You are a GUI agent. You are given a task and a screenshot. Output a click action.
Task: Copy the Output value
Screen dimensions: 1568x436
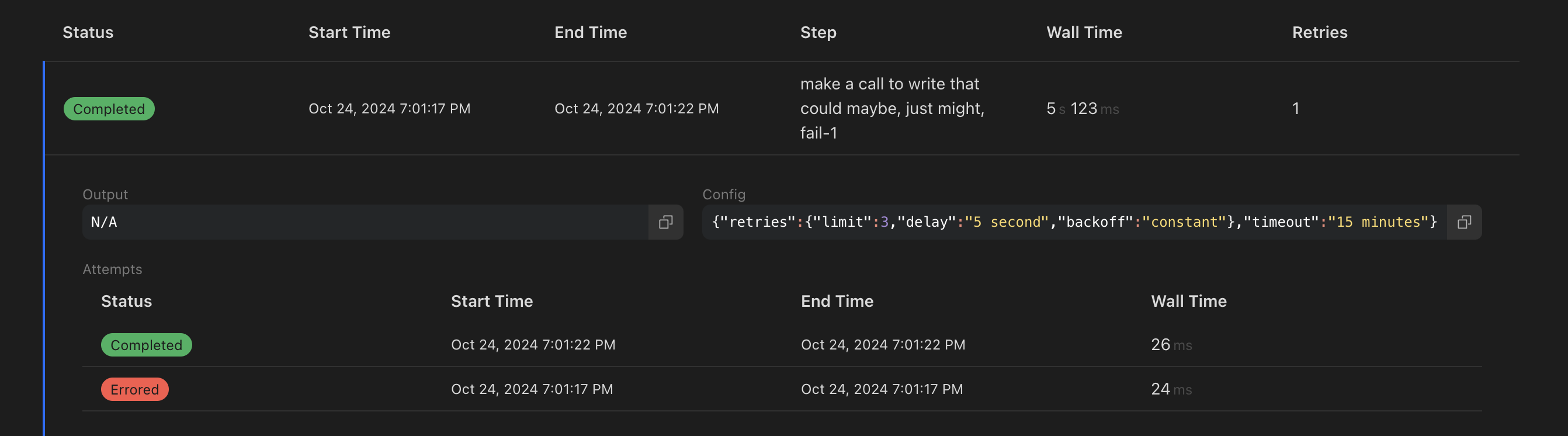tap(665, 222)
